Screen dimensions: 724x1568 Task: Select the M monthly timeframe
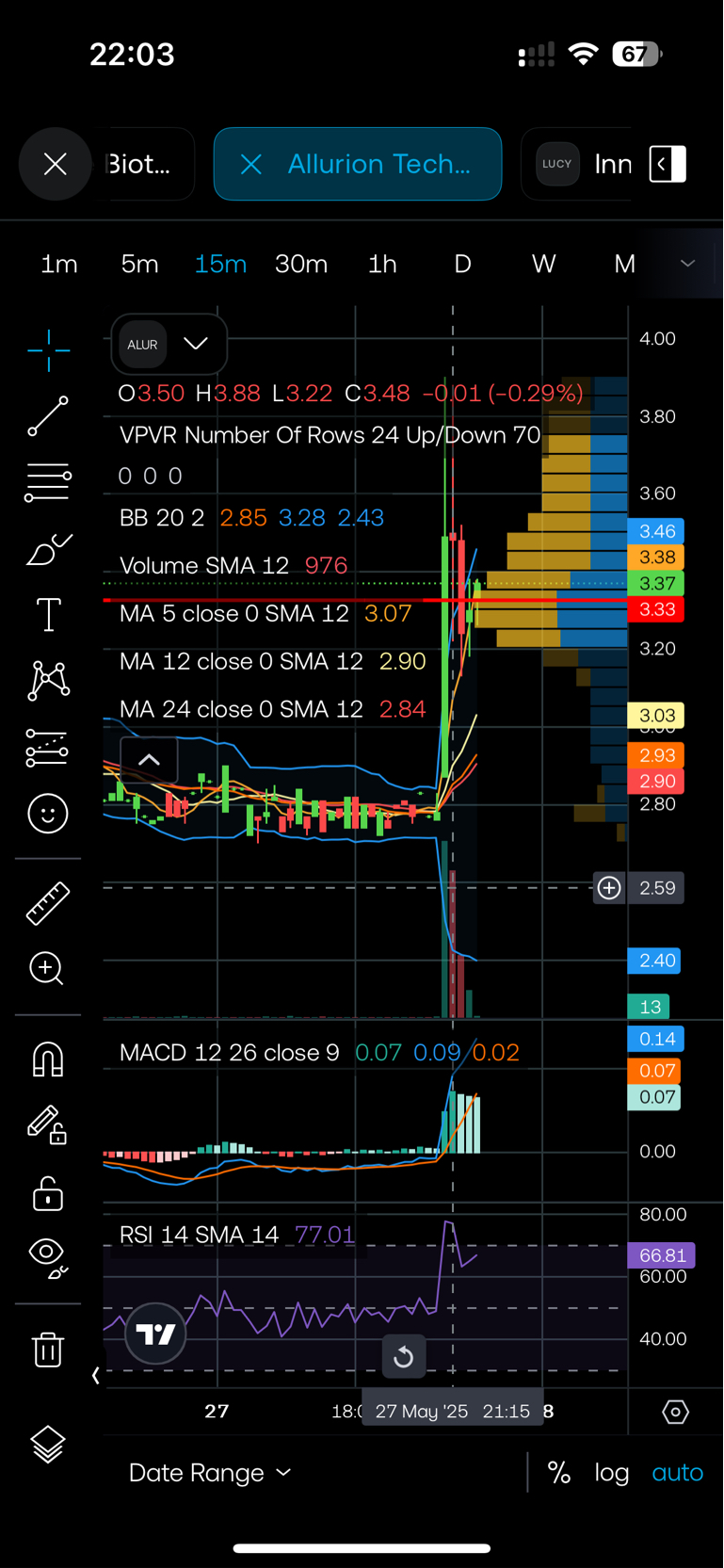pos(624,264)
